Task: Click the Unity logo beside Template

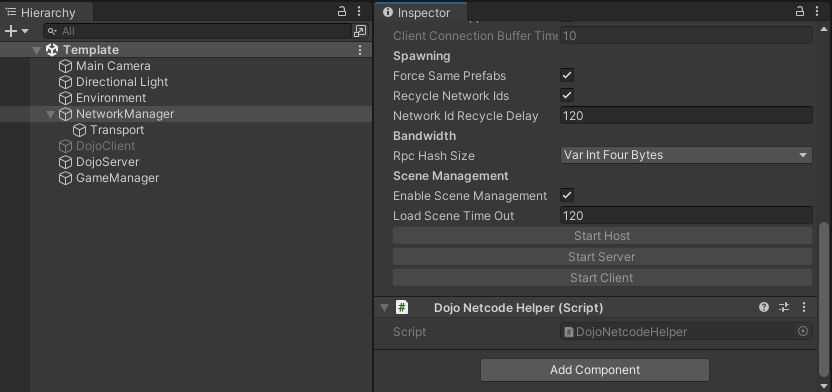Action: 52,50
